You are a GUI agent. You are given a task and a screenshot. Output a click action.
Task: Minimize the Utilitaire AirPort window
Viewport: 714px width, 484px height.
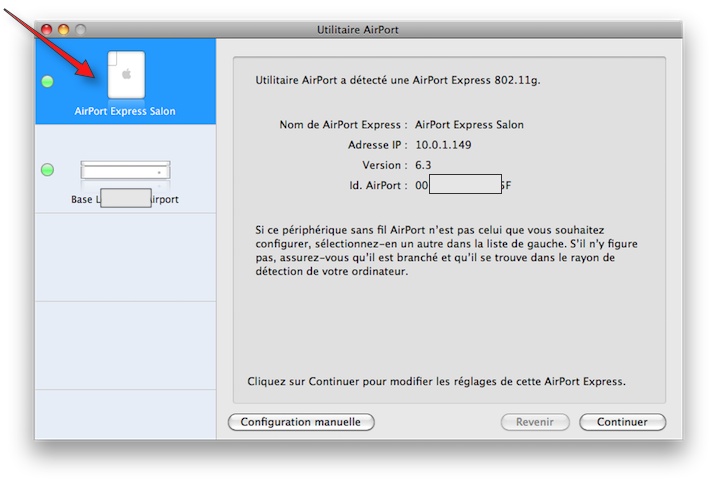(63, 30)
